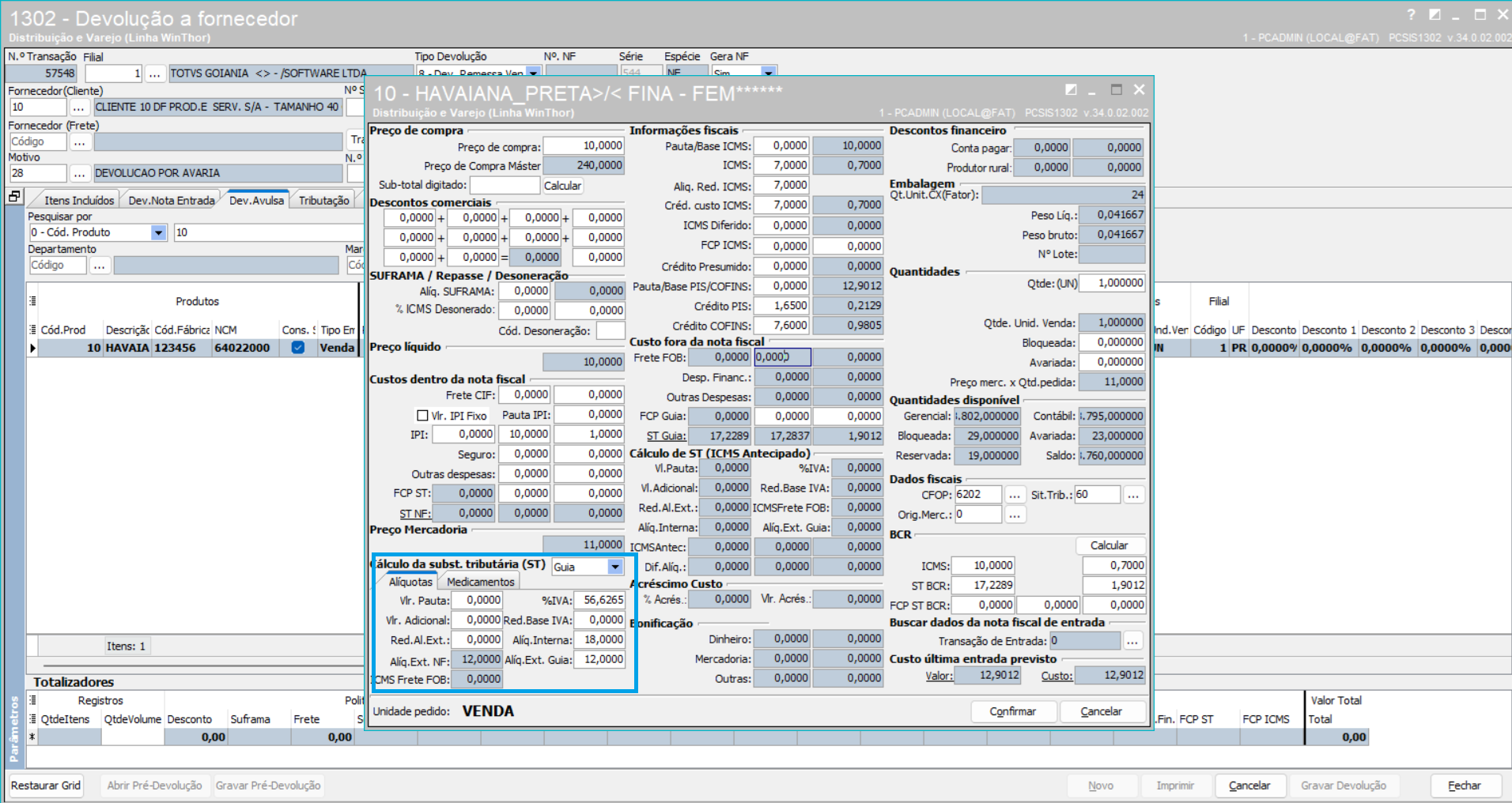Select the Alíquotas tab
The height and width of the screenshot is (803, 1512).
point(410,582)
